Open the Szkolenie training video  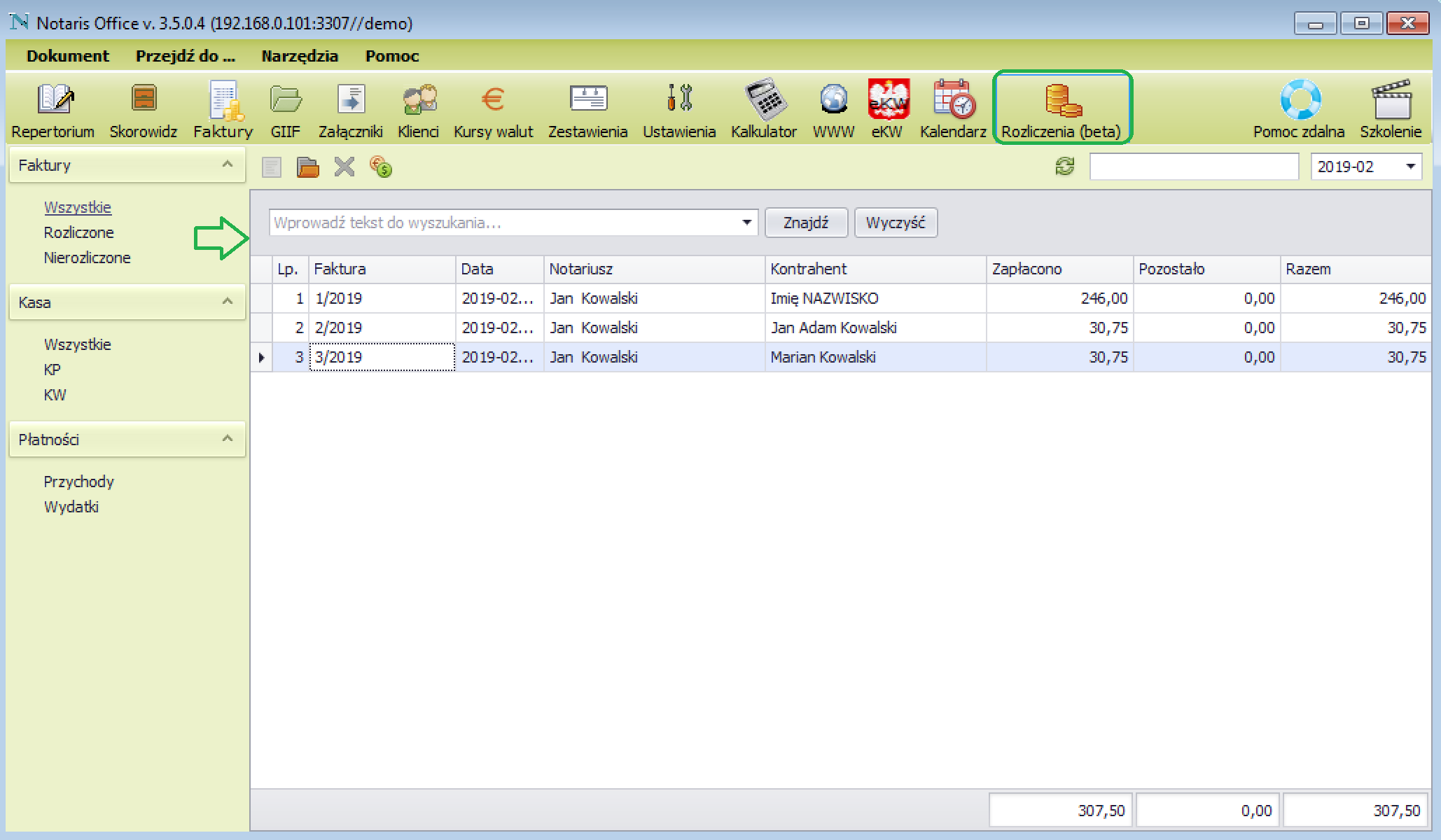pos(1391,110)
